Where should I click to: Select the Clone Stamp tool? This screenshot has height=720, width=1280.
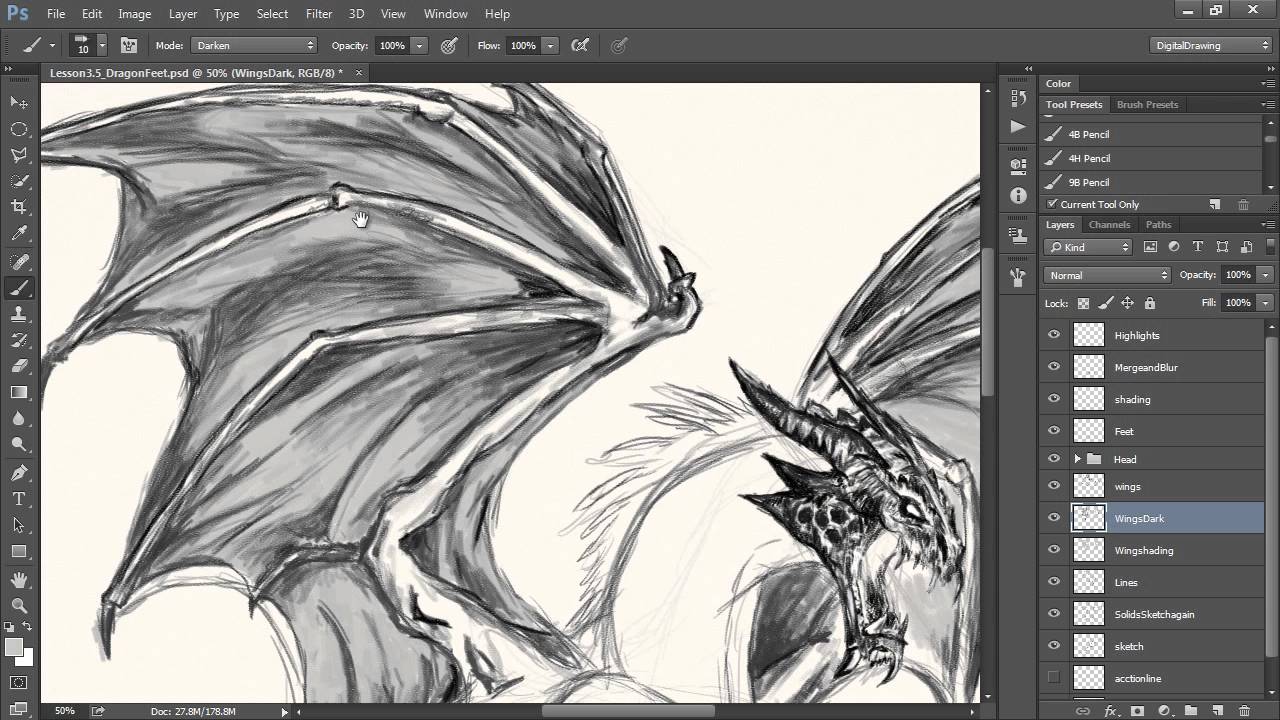point(20,314)
